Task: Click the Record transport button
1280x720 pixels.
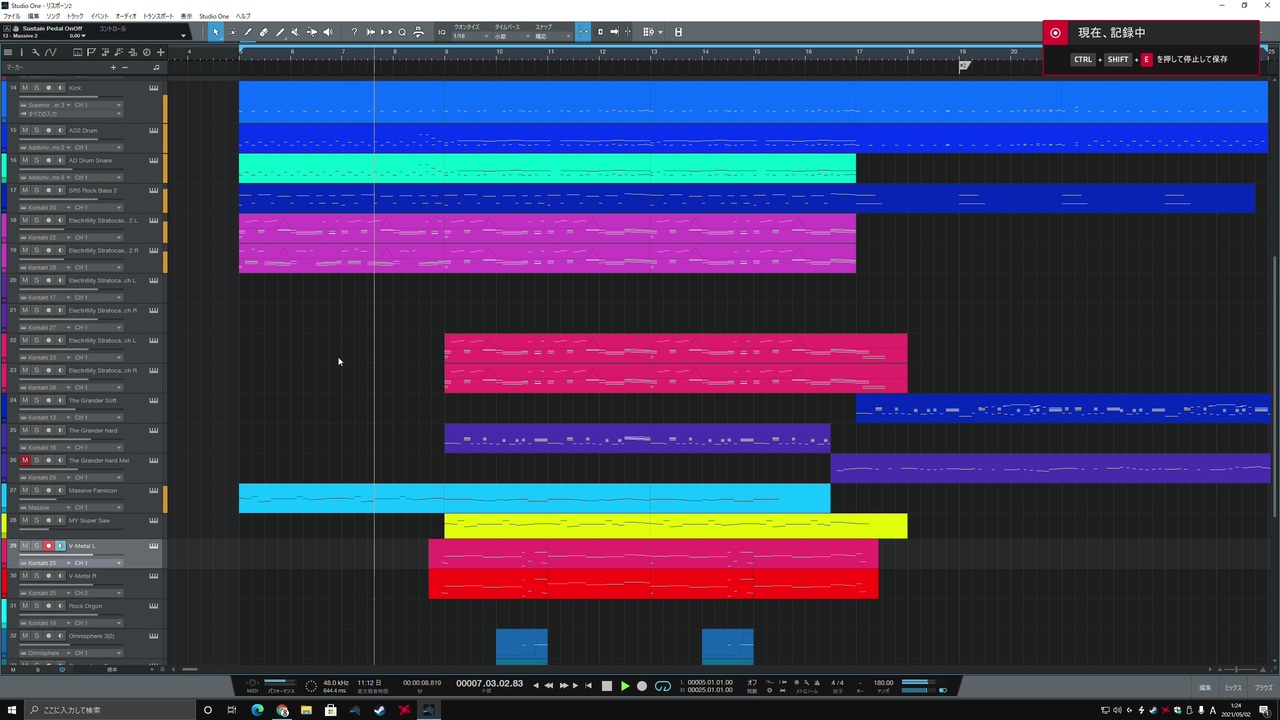Action: click(x=642, y=686)
